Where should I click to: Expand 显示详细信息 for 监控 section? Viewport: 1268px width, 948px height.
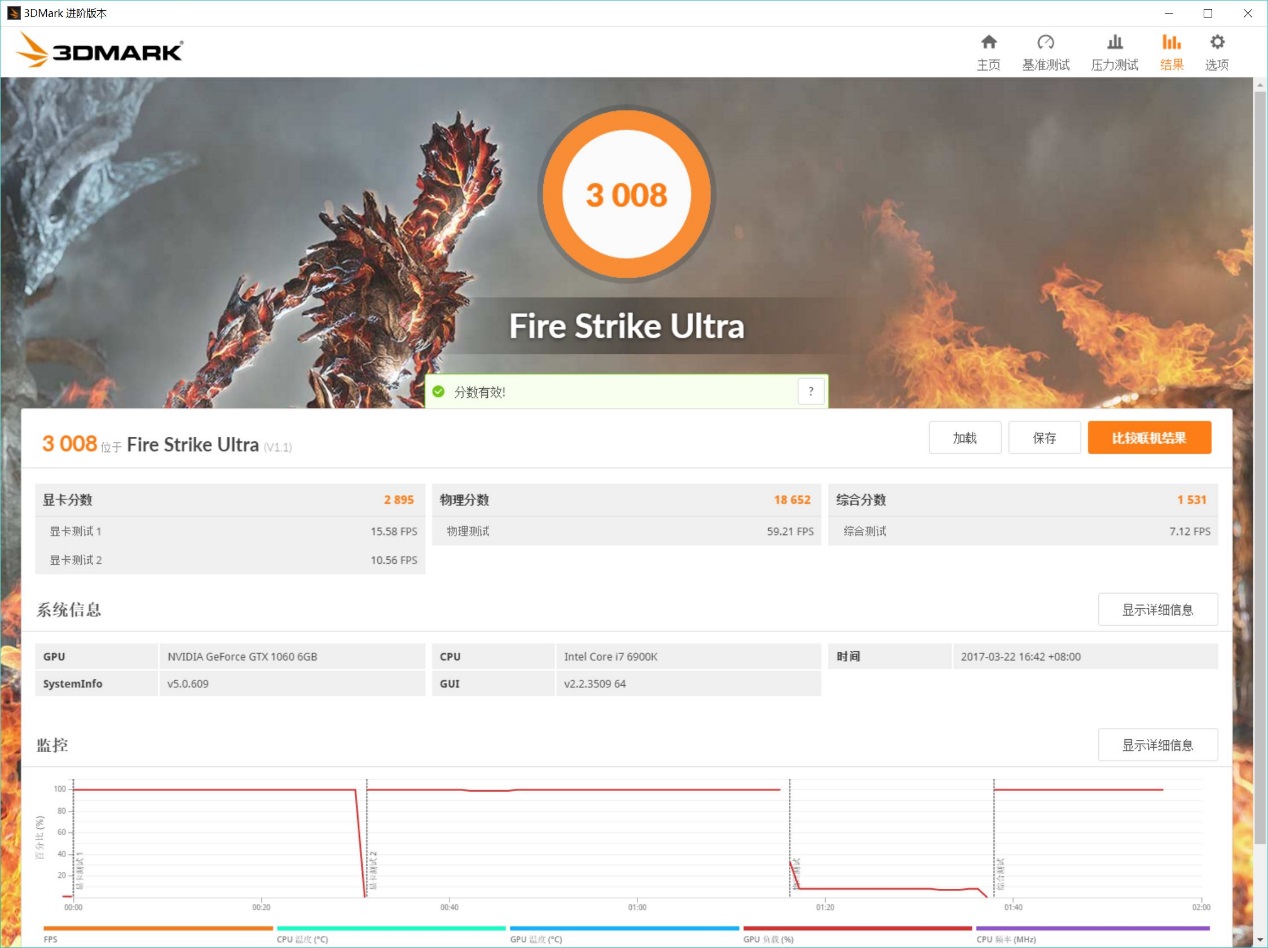(1157, 745)
